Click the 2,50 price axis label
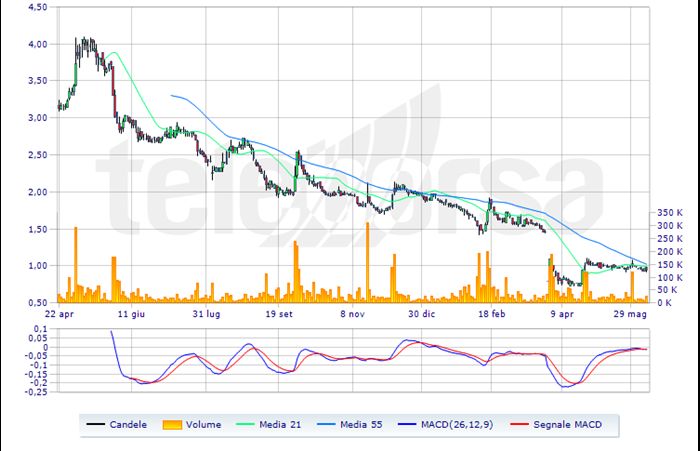 click(37, 155)
